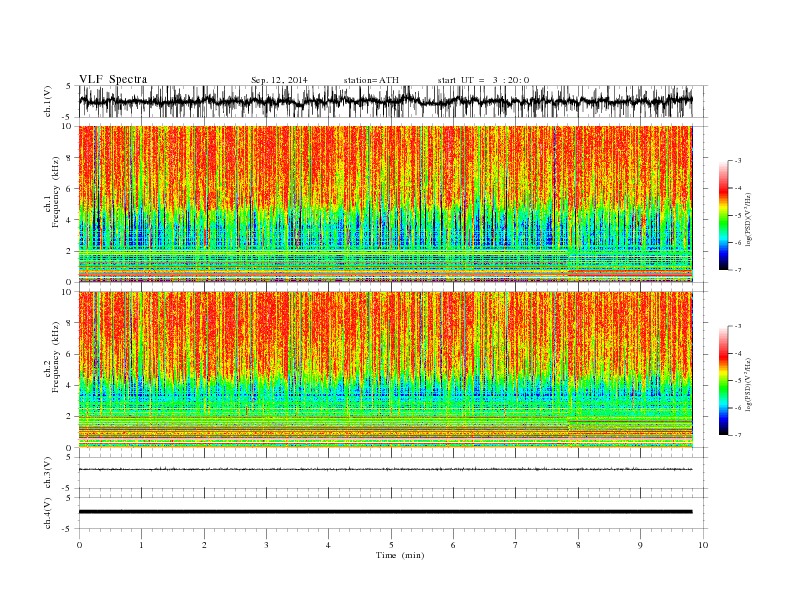Click the "-5" label on ch.1 colorbar
The image size is (792, 612).
click(738, 216)
